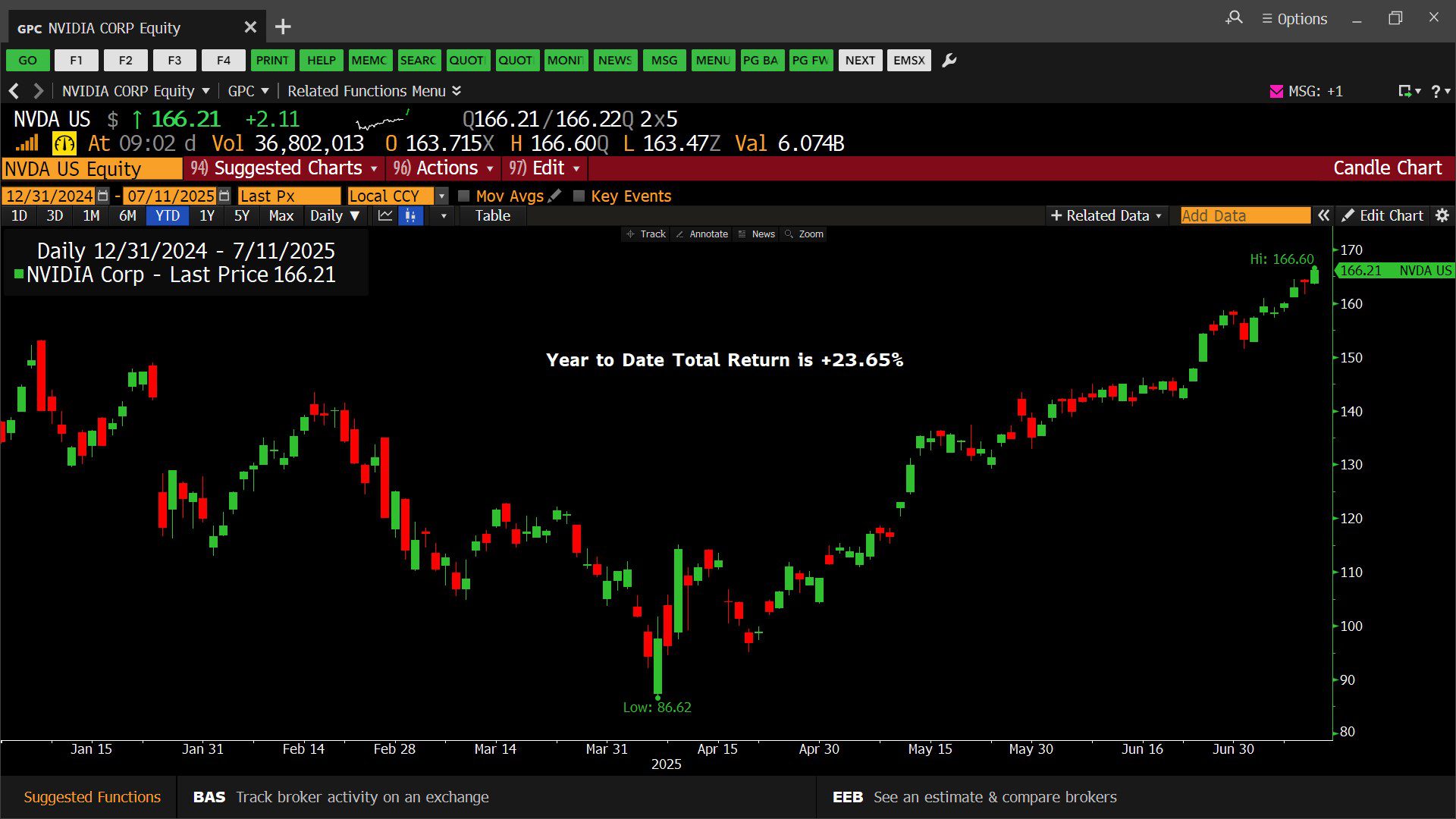Click the yellow delayed-data clock icon
This screenshot has width=1456, height=819.
[64, 143]
